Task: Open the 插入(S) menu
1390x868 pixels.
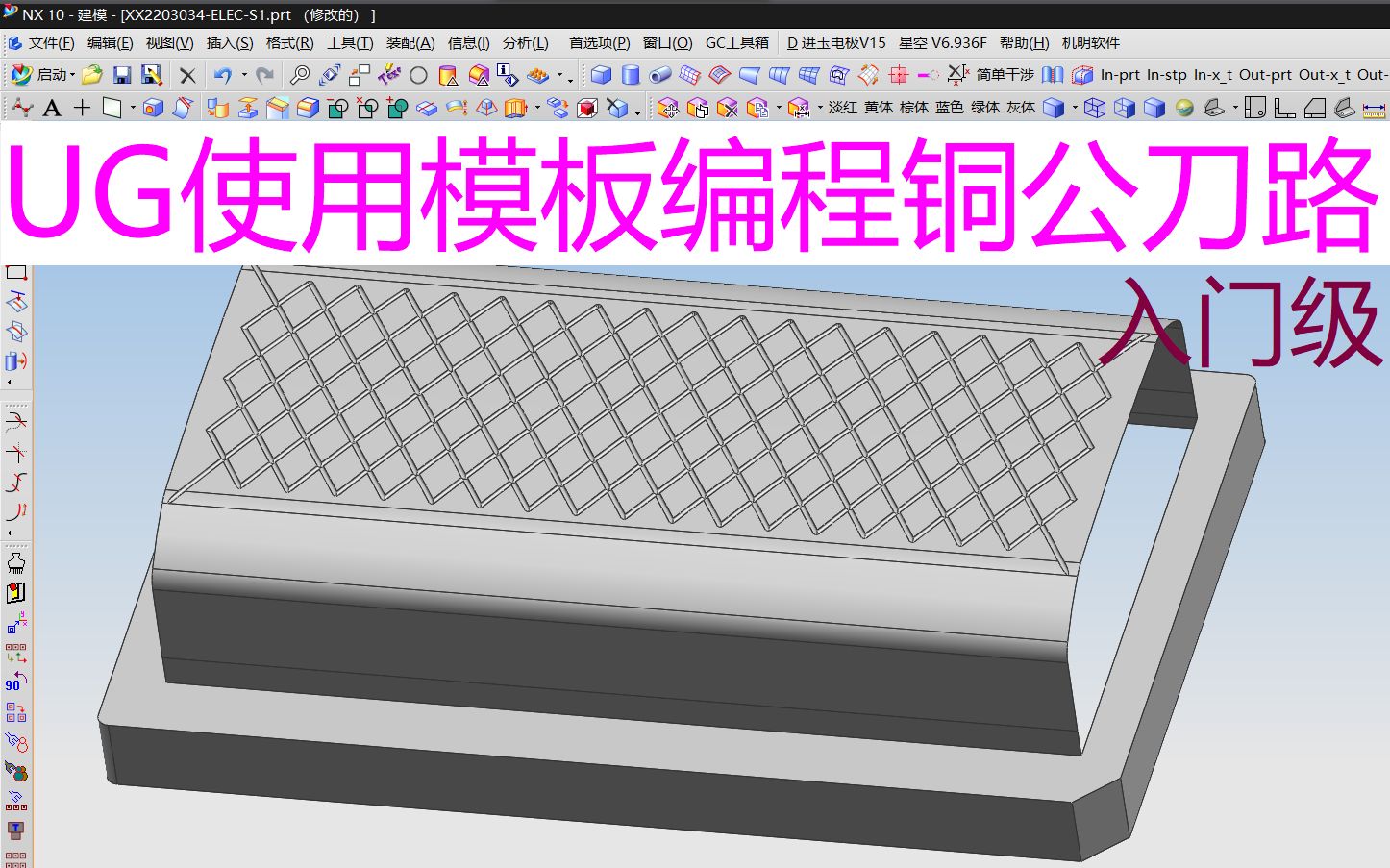Action: coord(230,42)
